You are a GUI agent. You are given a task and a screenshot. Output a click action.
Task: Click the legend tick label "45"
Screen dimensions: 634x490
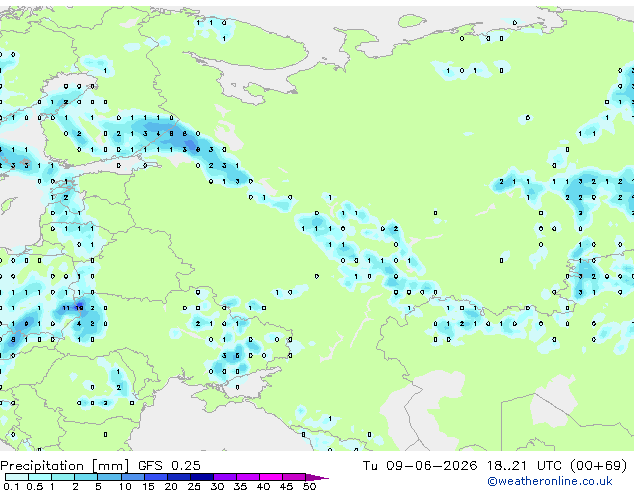(286, 486)
